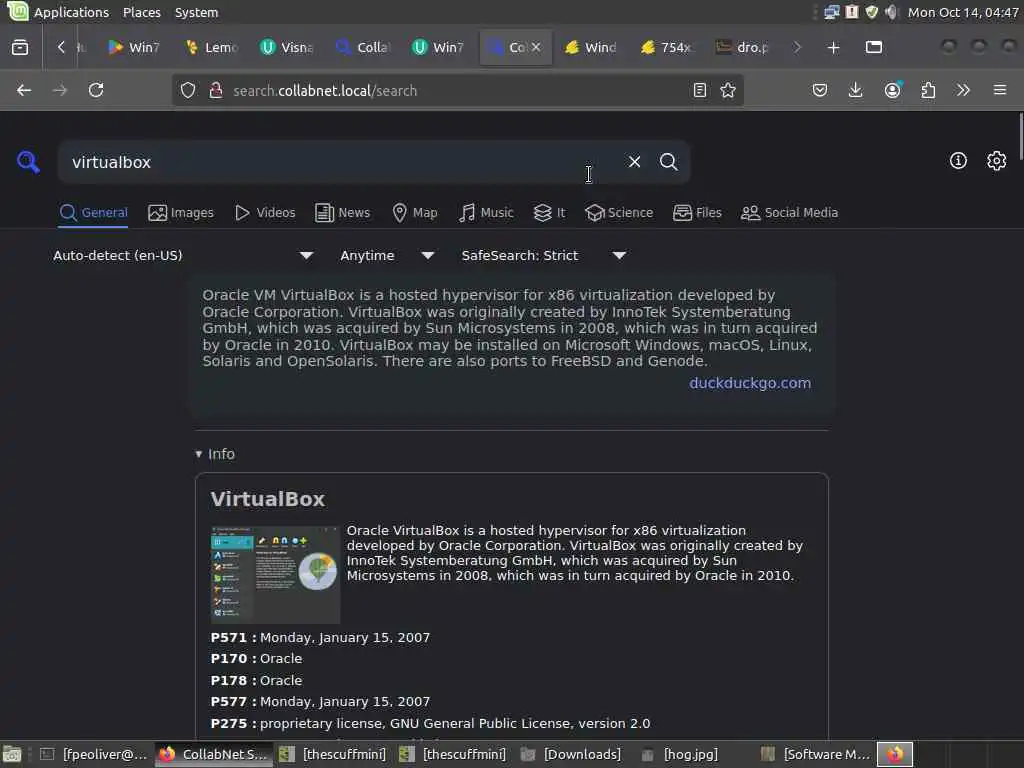Select the General search category

point(93,212)
